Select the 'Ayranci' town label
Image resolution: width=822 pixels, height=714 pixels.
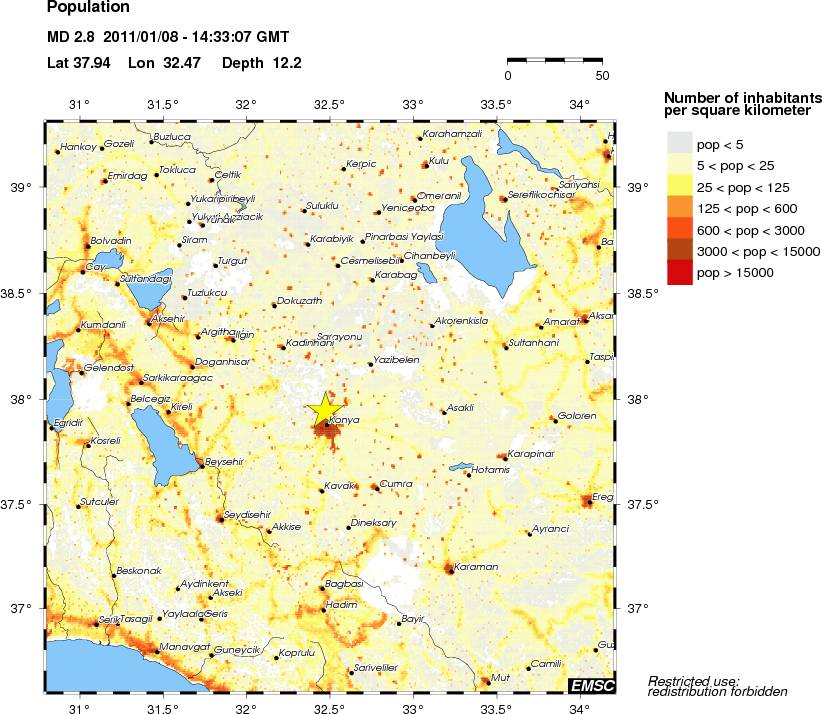pos(550,529)
